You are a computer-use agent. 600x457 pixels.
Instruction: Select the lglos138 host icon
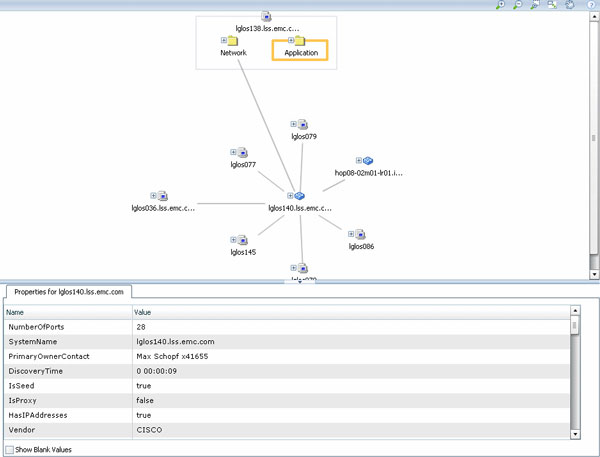[266, 16]
